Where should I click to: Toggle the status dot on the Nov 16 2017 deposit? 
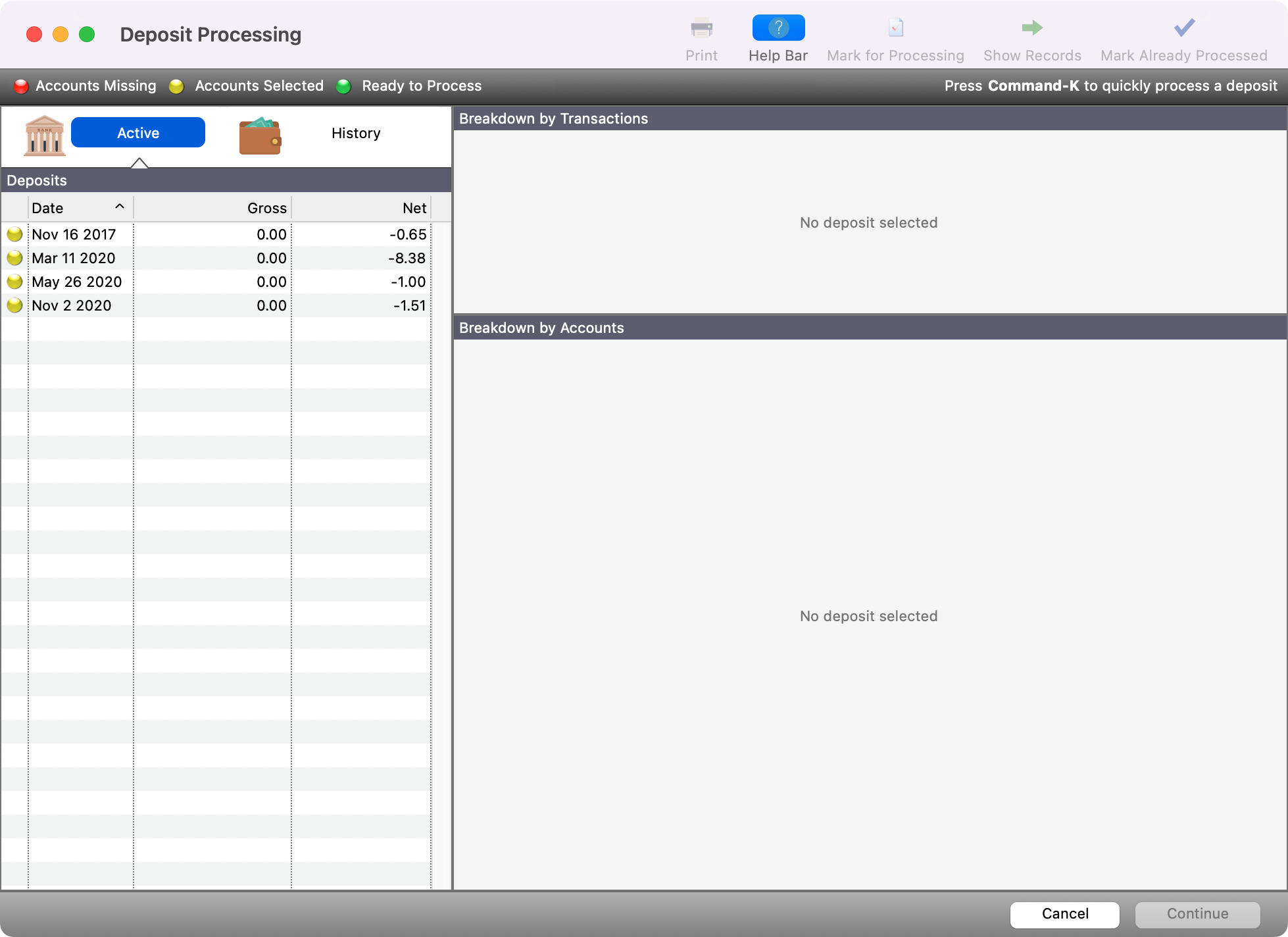[x=14, y=234]
